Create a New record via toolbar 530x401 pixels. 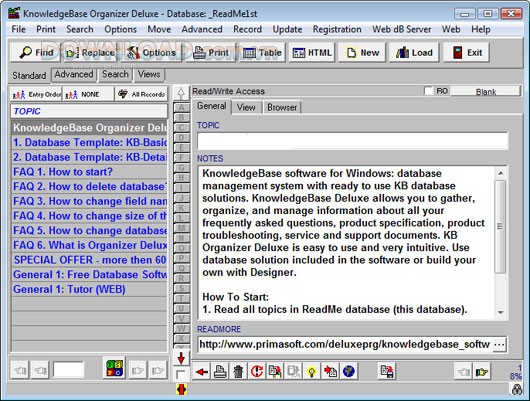362,52
